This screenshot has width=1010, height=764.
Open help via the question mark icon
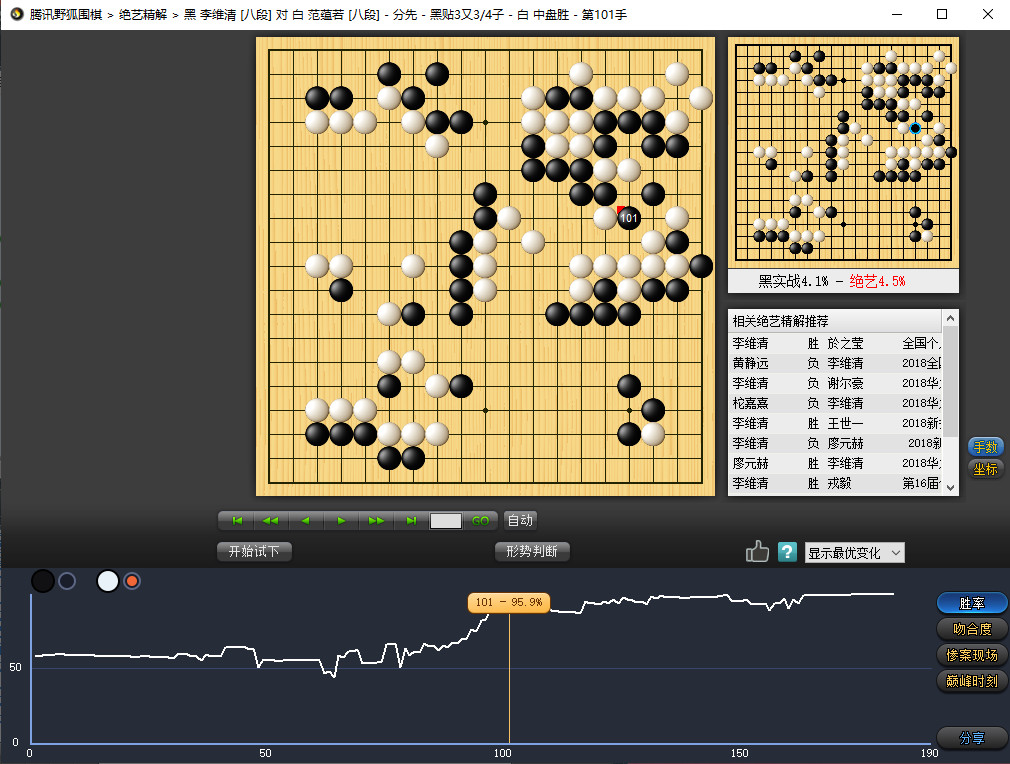[787, 552]
